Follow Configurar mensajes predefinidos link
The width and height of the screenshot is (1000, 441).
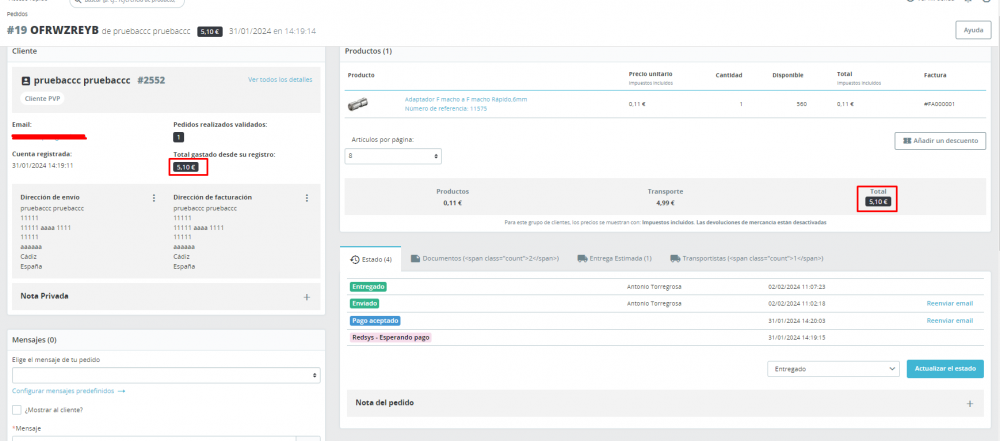(x=68, y=391)
